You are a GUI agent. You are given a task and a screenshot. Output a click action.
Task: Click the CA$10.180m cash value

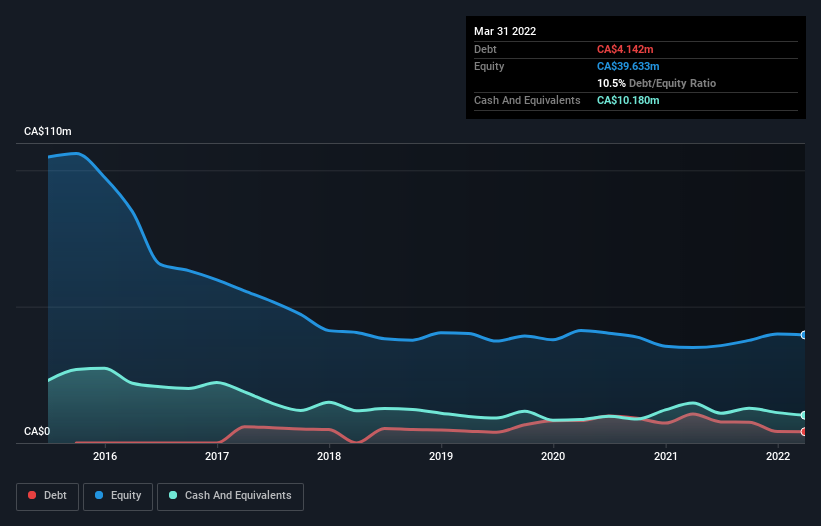point(628,100)
